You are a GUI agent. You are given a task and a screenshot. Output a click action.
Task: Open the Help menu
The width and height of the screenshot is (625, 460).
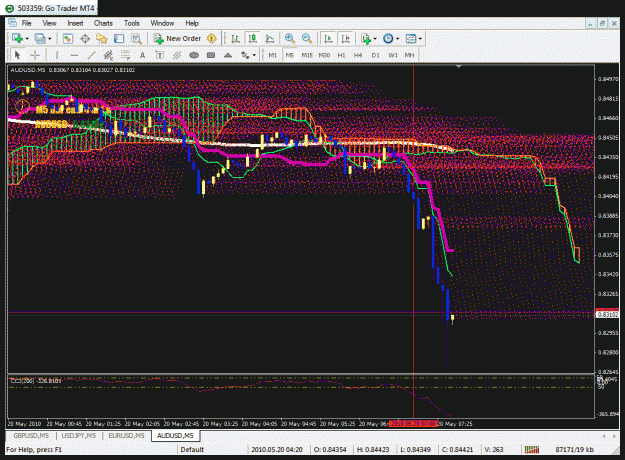click(x=192, y=23)
